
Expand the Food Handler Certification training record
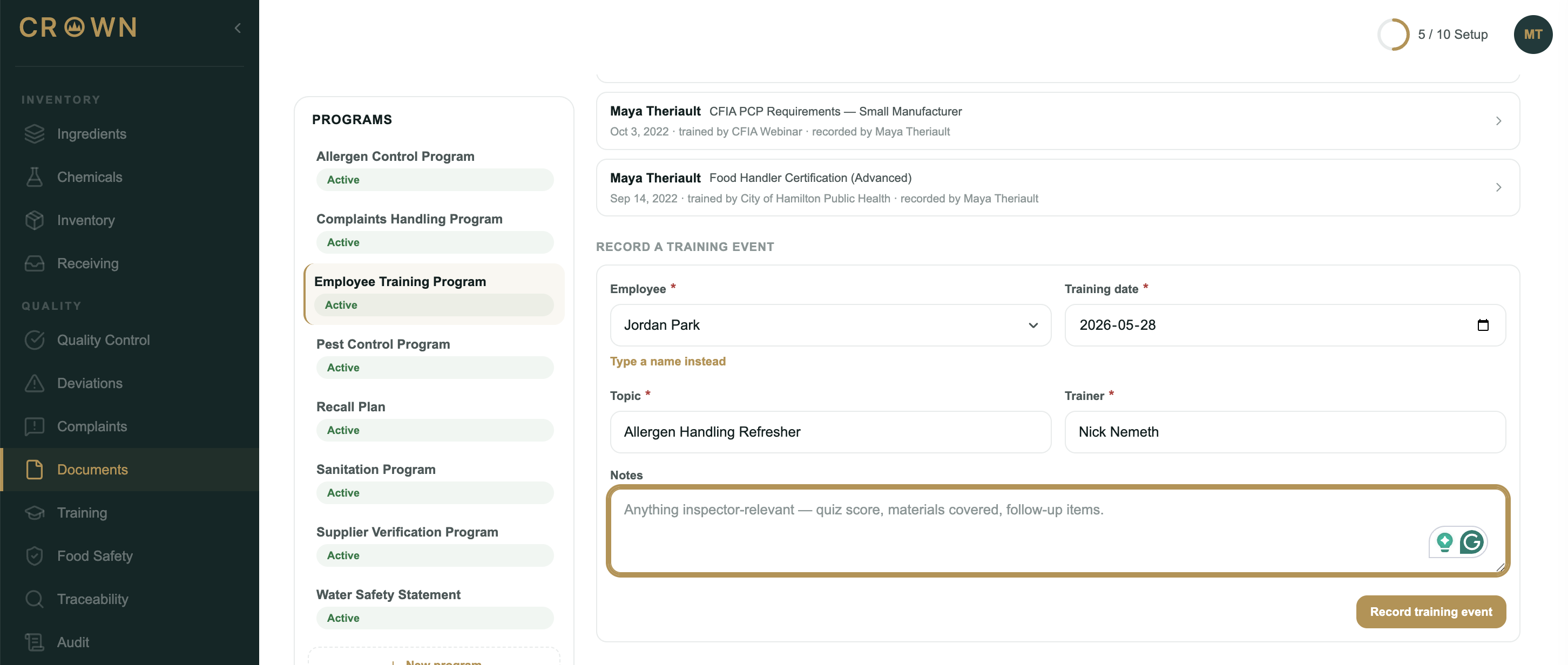(1057, 187)
